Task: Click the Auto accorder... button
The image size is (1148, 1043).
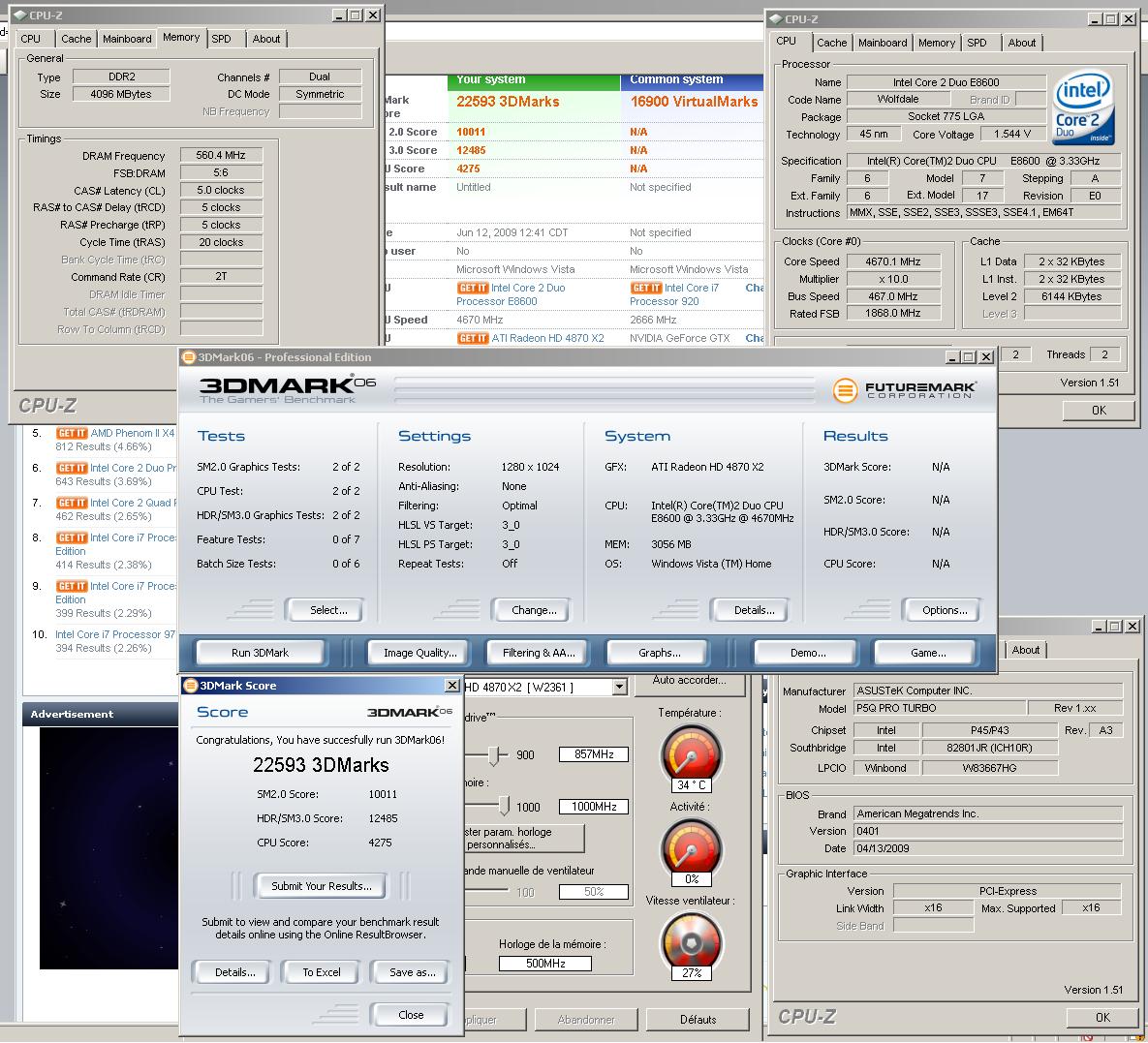Action: (x=689, y=680)
